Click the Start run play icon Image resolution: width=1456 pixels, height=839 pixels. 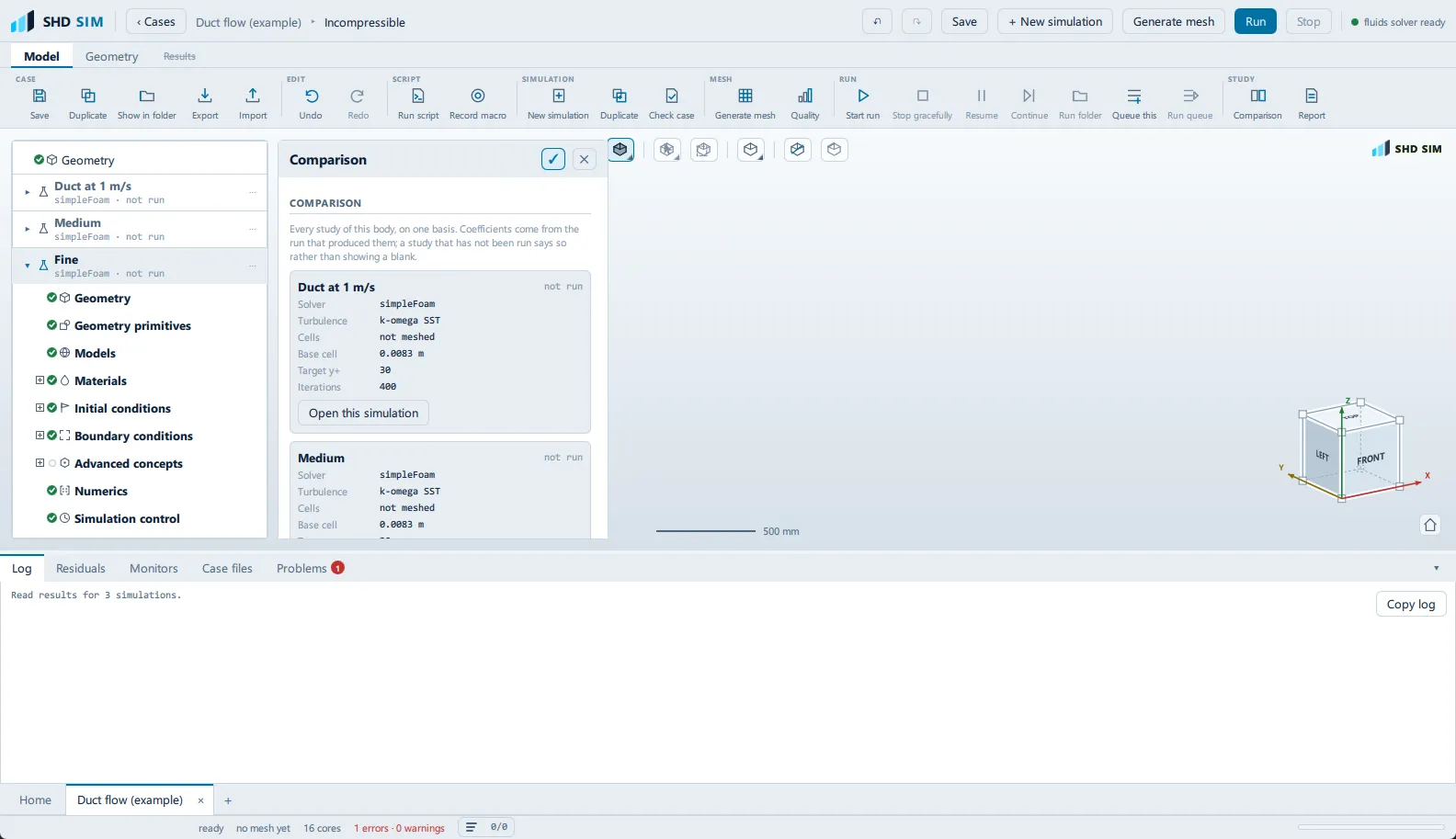(863, 96)
